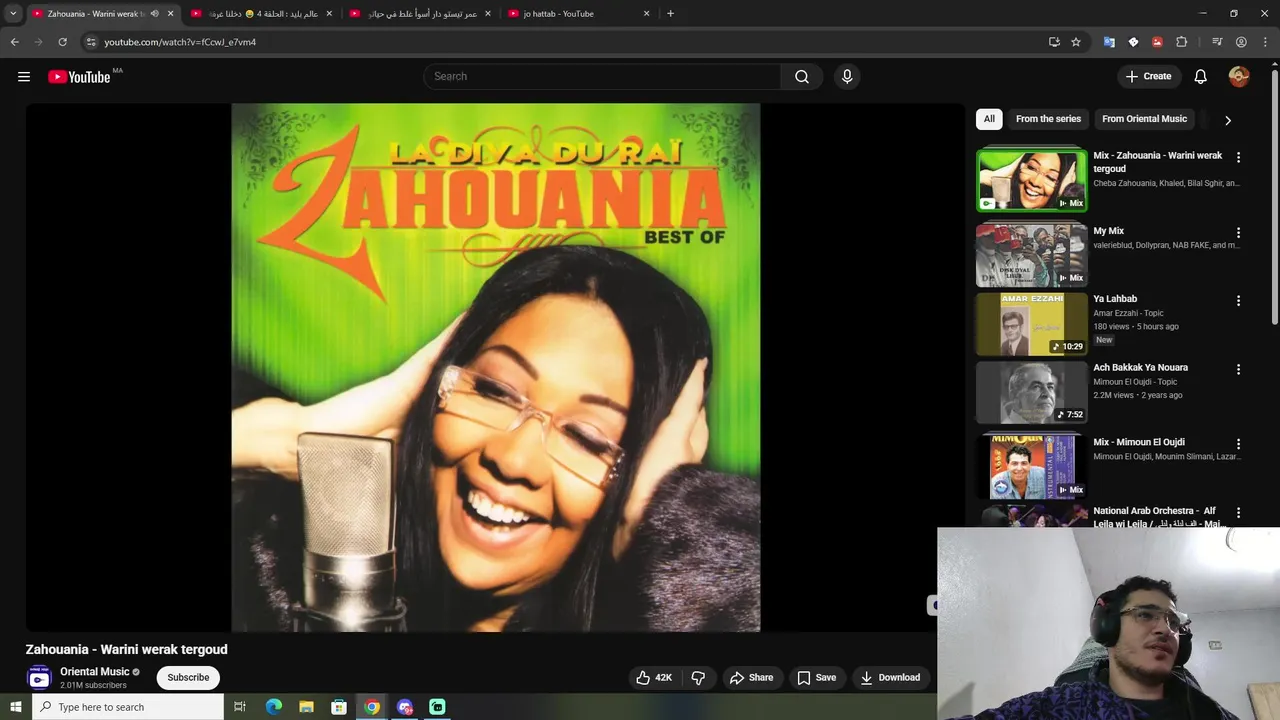Image resolution: width=1280 pixels, height=720 pixels.
Task: Like the video with 42K thumbs up
Action: click(x=654, y=677)
